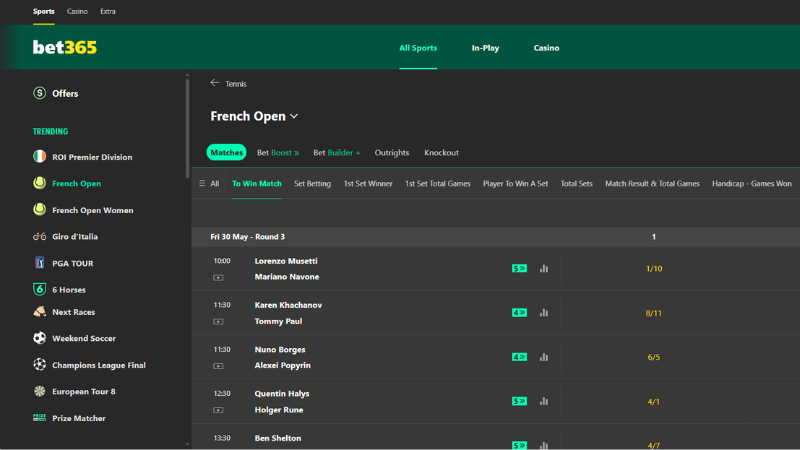The height and width of the screenshot is (450, 800).
Task: Click the Giro d'Italia bicycle icon
Action: pos(39,236)
